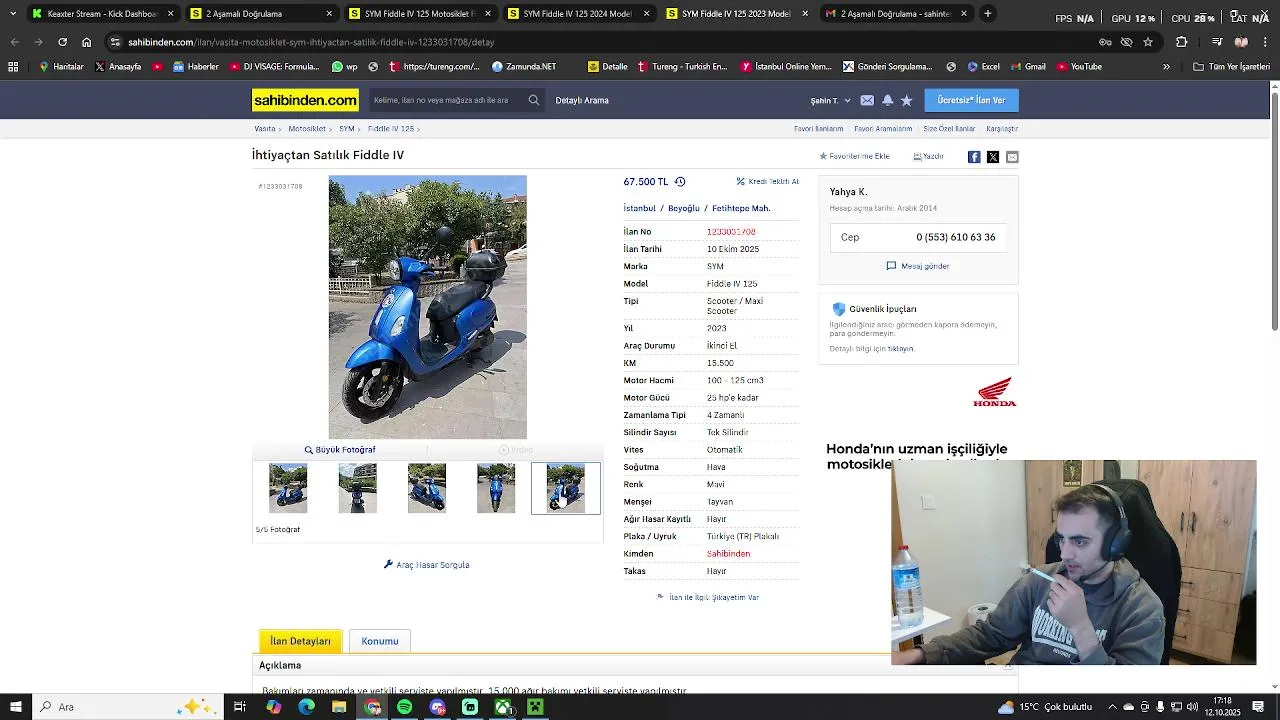The width and height of the screenshot is (1280, 720).
Task: Open the Chrome extensions puzzle icon
Action: click(1181, 42)
